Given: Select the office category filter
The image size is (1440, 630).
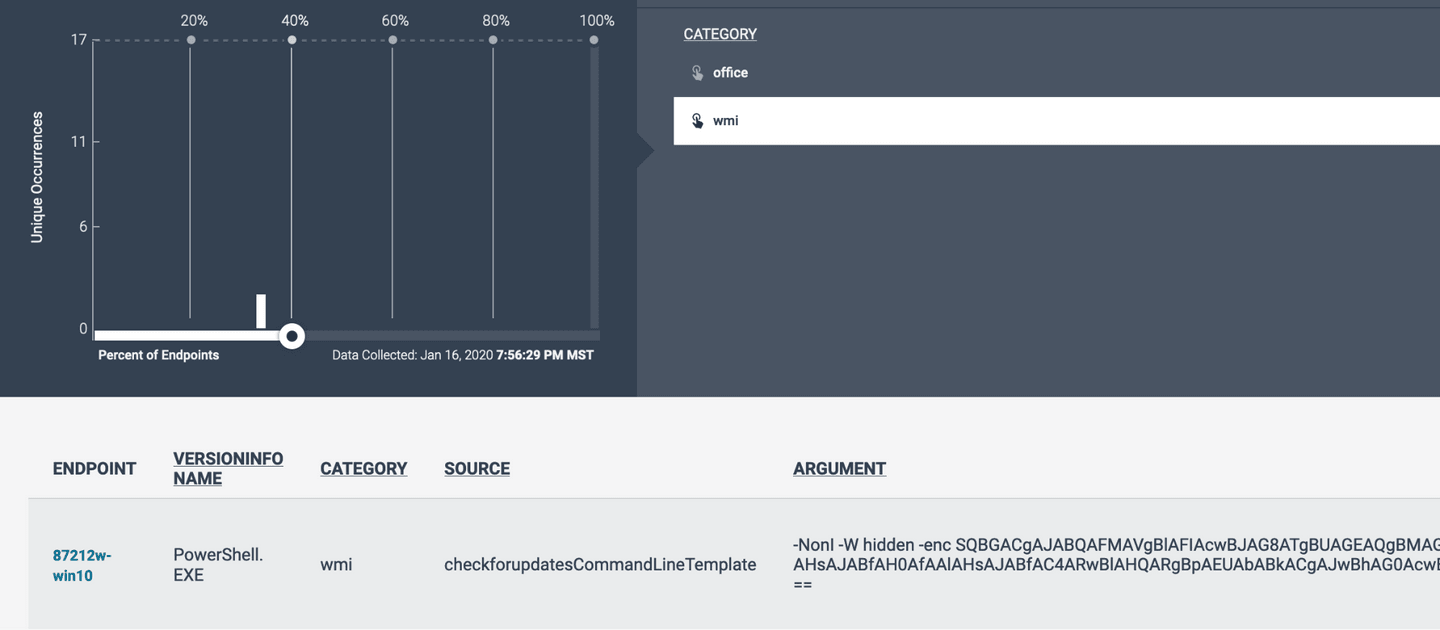Looking at the screenshot, I should click(730, 73).
